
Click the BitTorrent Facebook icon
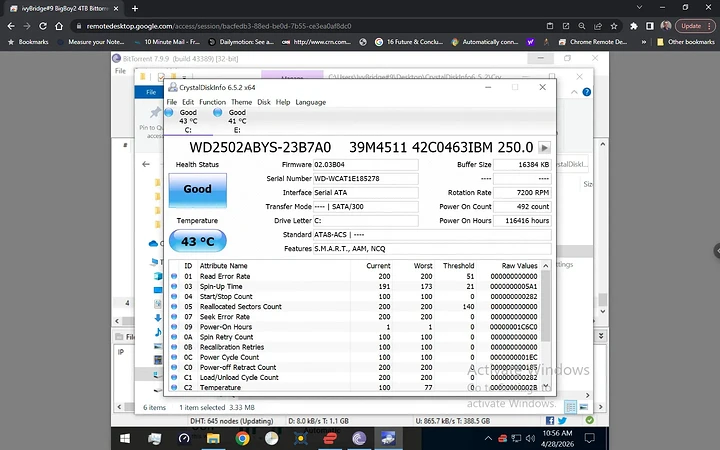tap(550, 421)
